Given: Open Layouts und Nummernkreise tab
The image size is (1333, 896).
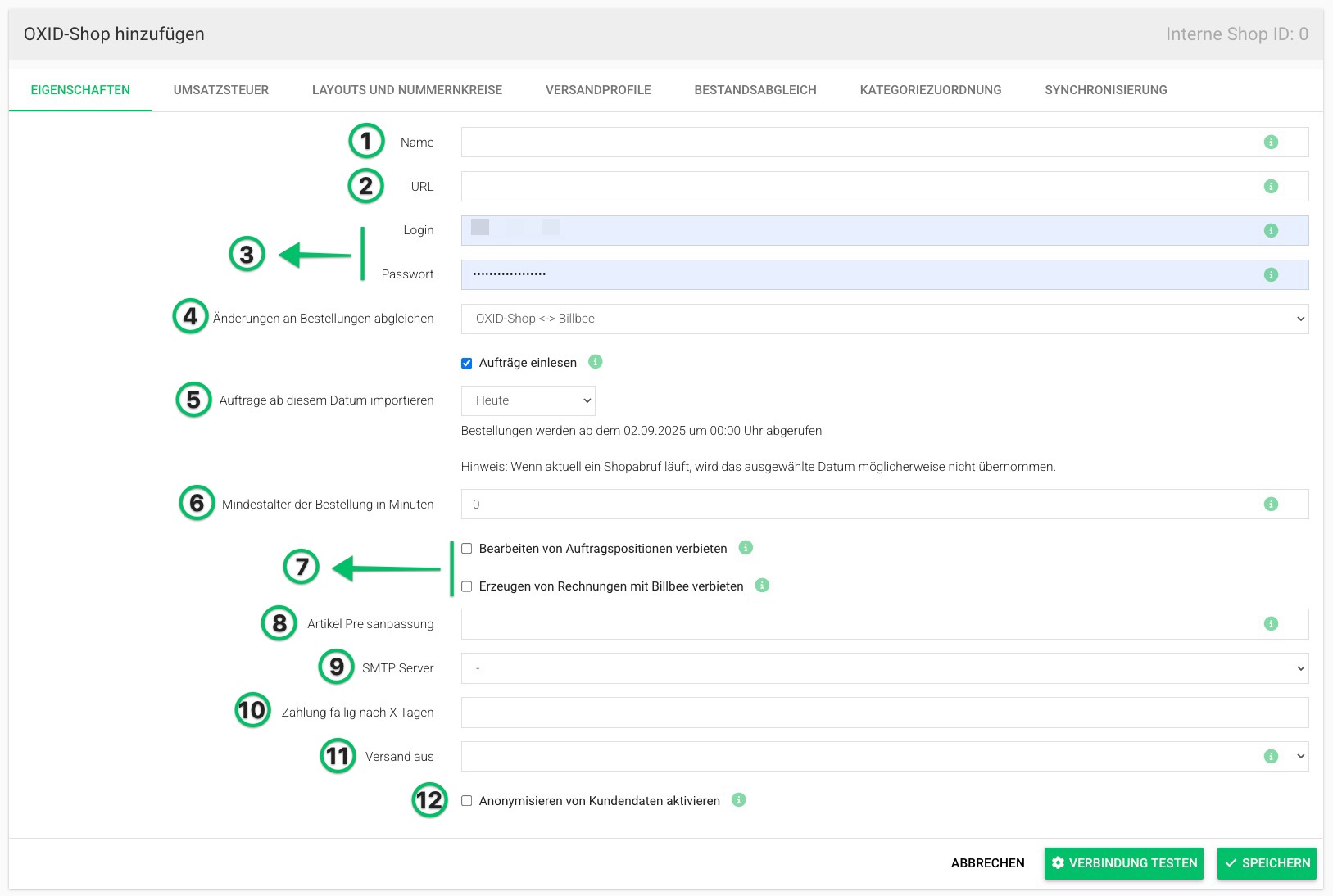Looking at the screenshot, I should point(407,90).
